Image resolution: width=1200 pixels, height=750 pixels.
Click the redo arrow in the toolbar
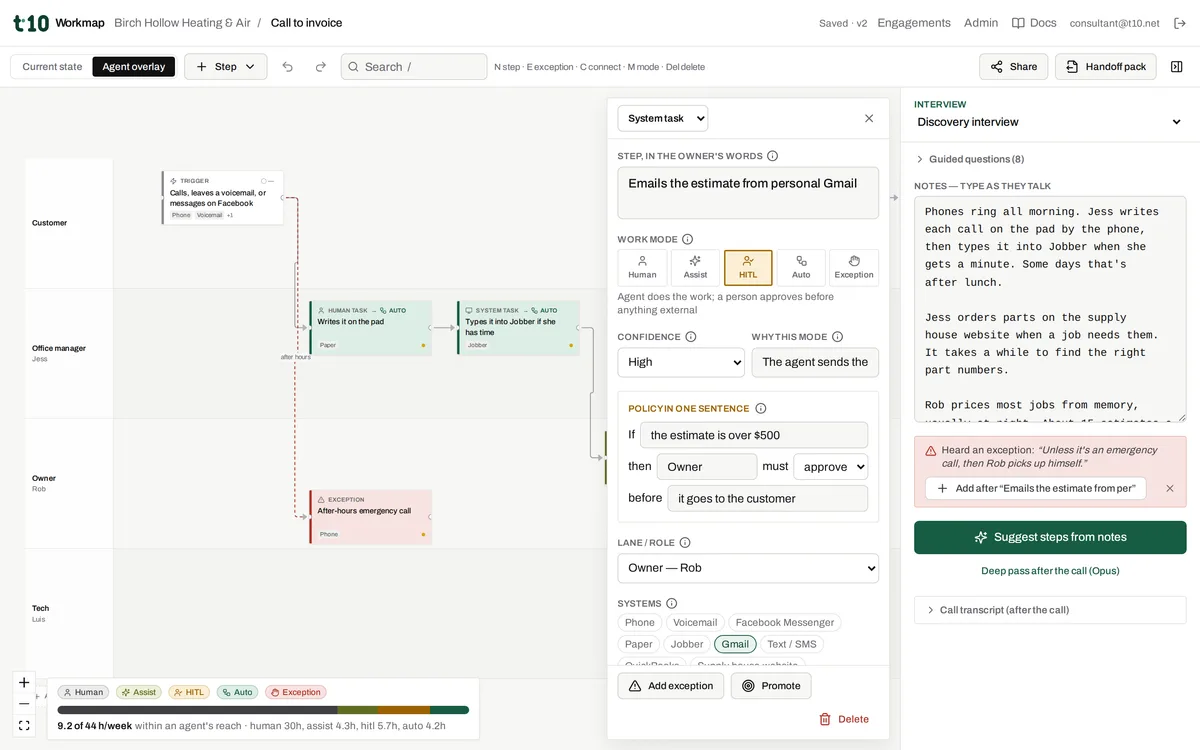tap(321, 67)
